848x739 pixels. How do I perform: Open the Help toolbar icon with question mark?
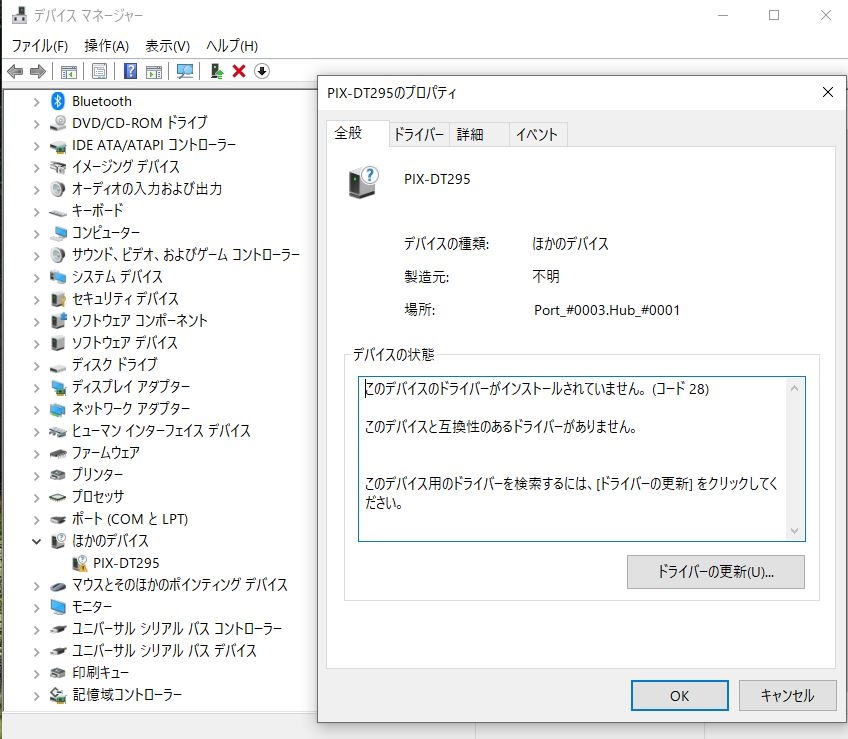(x=130, y=71)
